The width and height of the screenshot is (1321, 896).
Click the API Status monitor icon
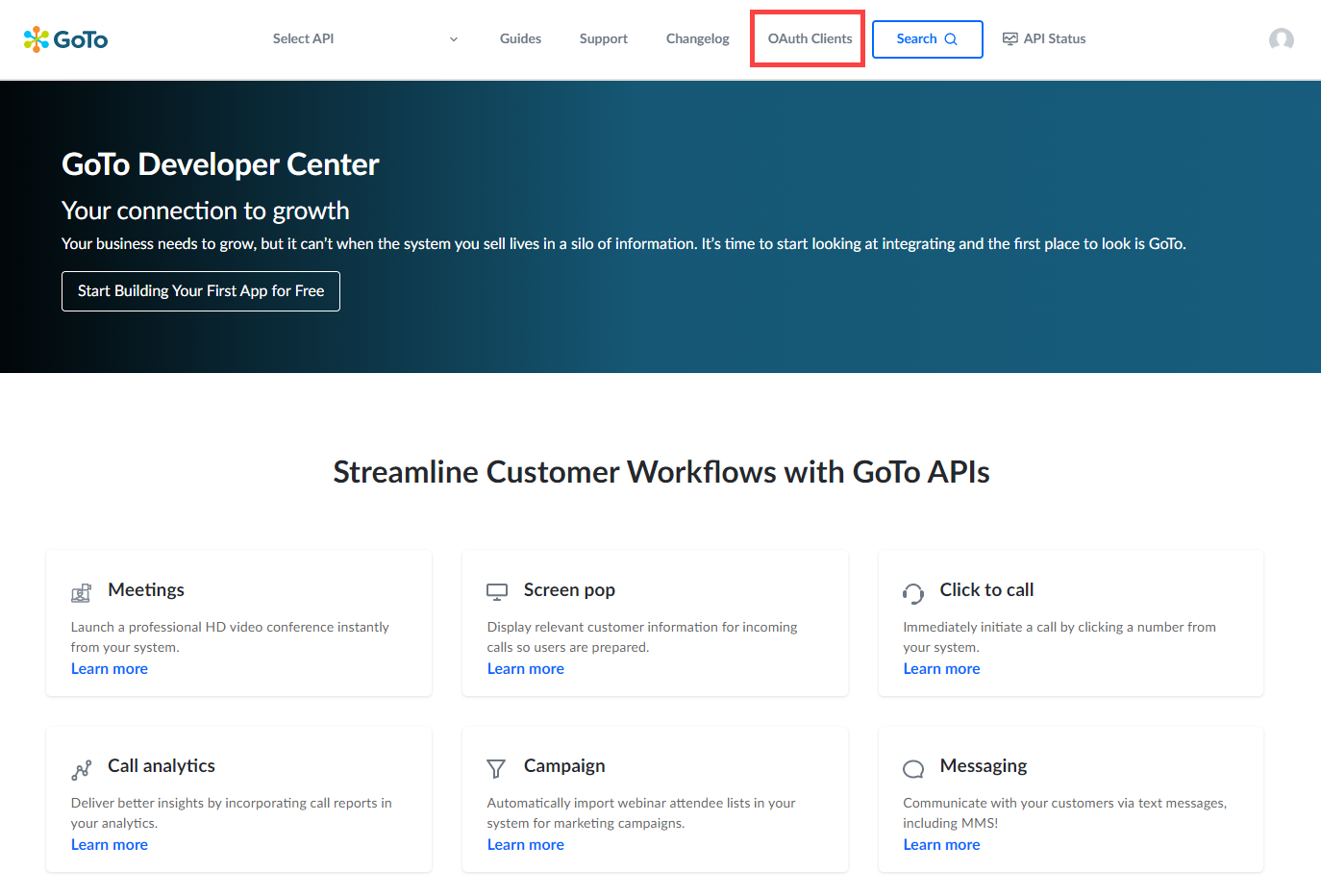[x=1009, y=39]
